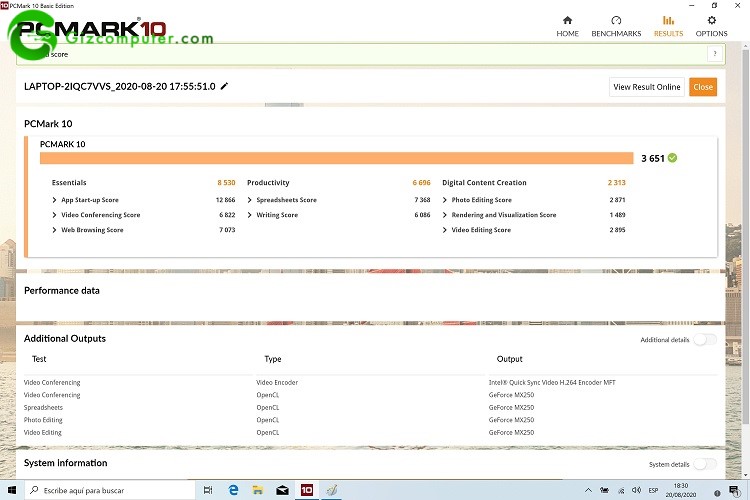Viewport: 750px width, 500px height.
Task: Open the notification center icon
Action: 733,490
